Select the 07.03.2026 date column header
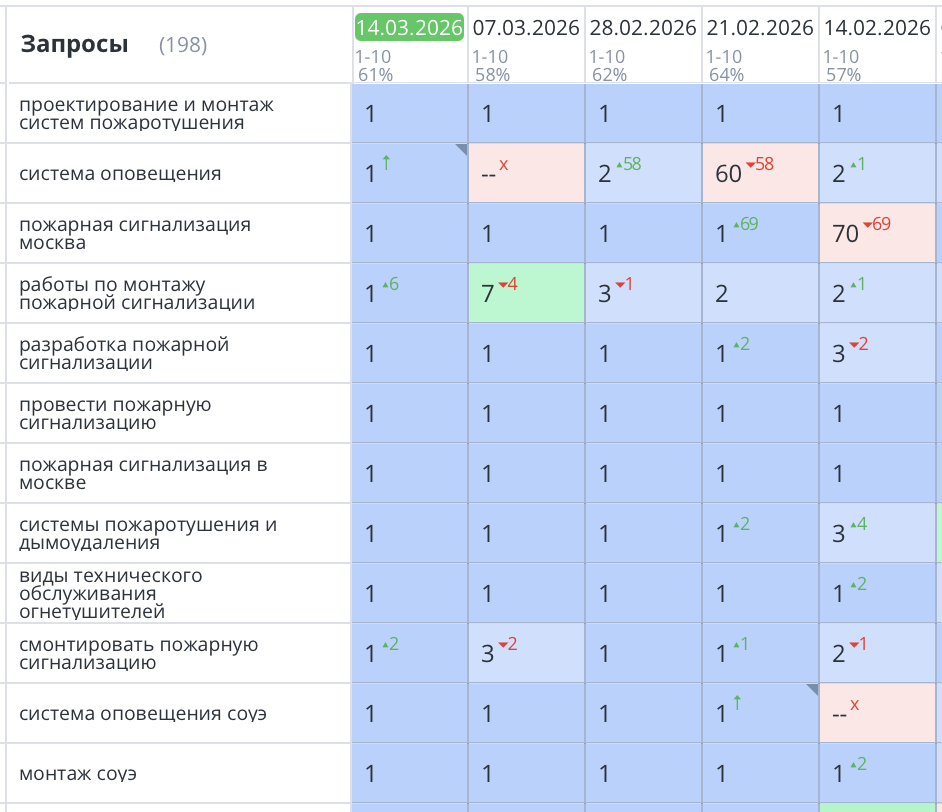 click(x=526, y=27)
